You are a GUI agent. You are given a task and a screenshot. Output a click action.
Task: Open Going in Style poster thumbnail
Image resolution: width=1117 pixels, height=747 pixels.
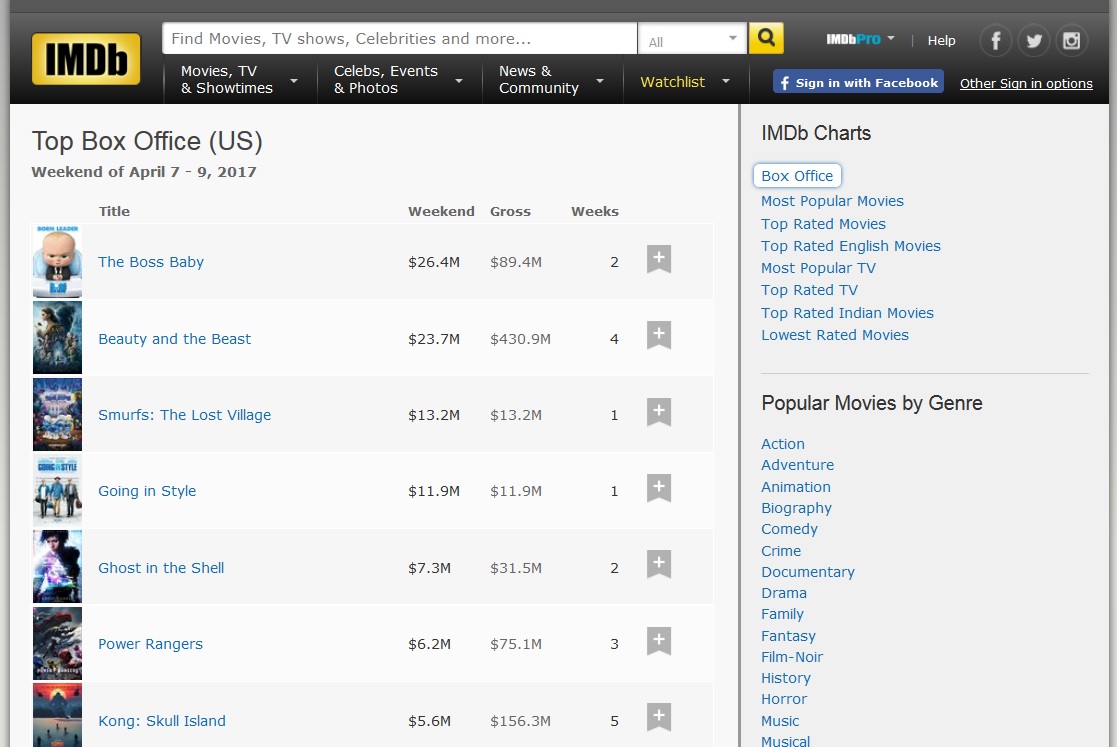point(57,491)
